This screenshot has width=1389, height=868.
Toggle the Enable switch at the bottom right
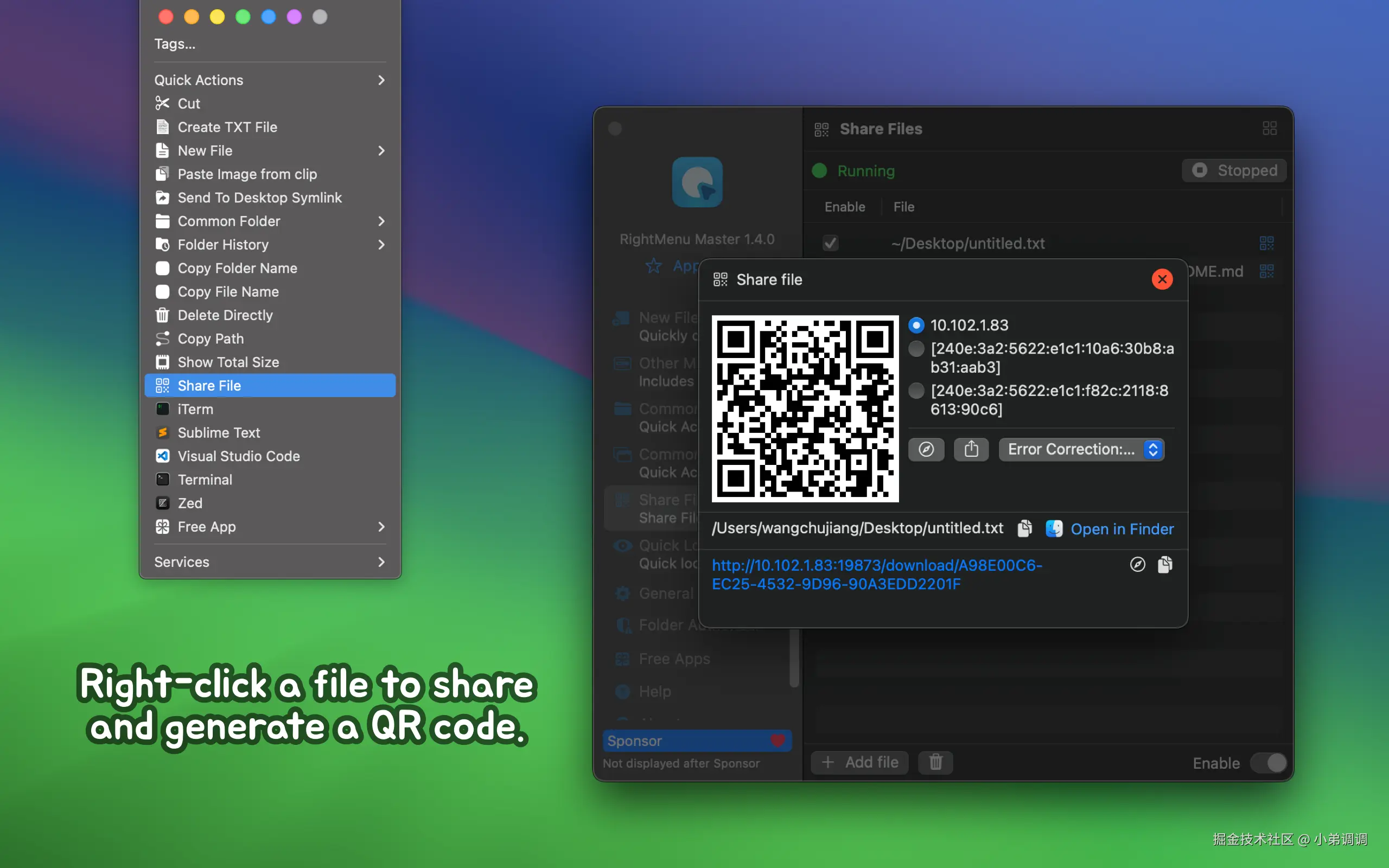tap(1269, 763)
